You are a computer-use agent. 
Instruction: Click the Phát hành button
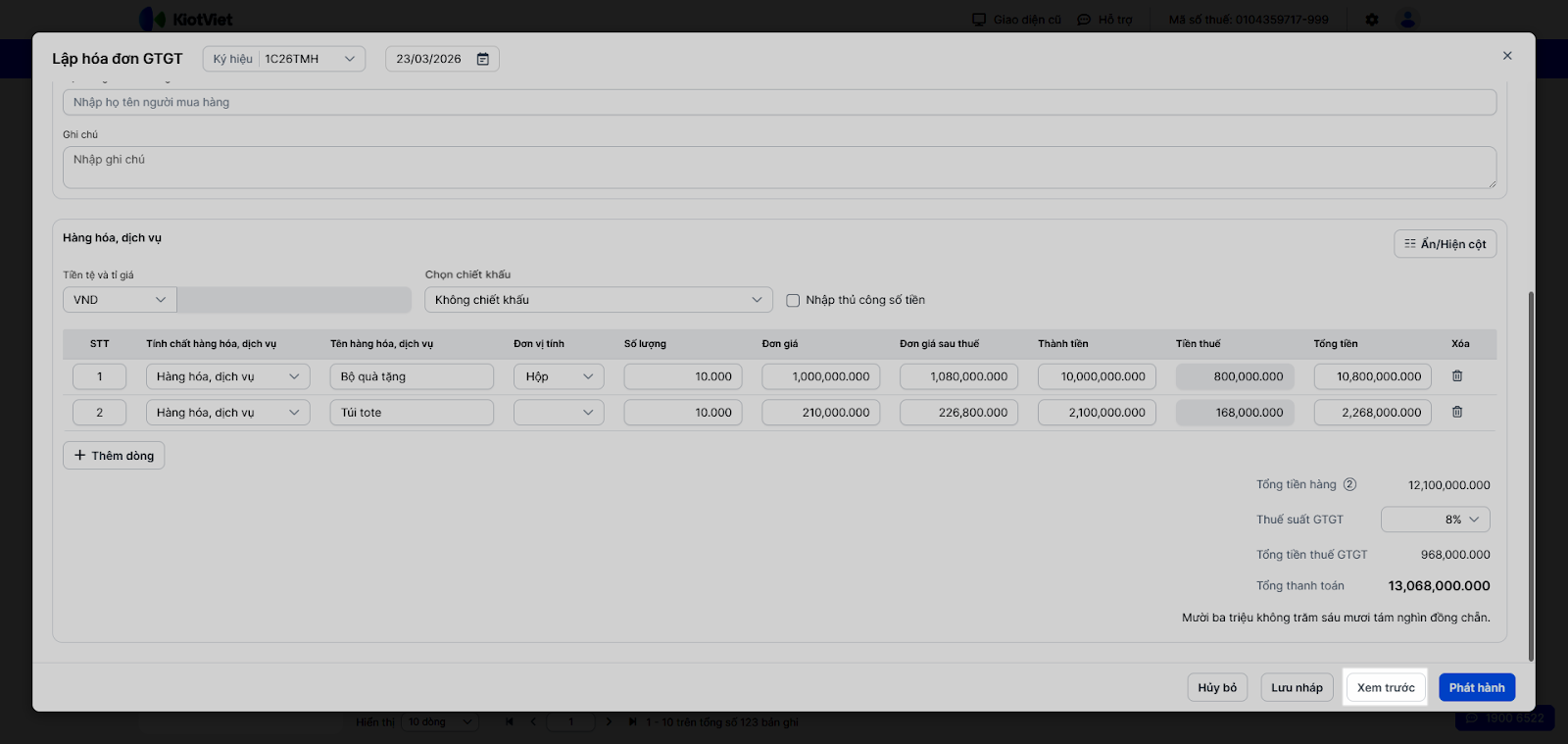(1477, 687)
